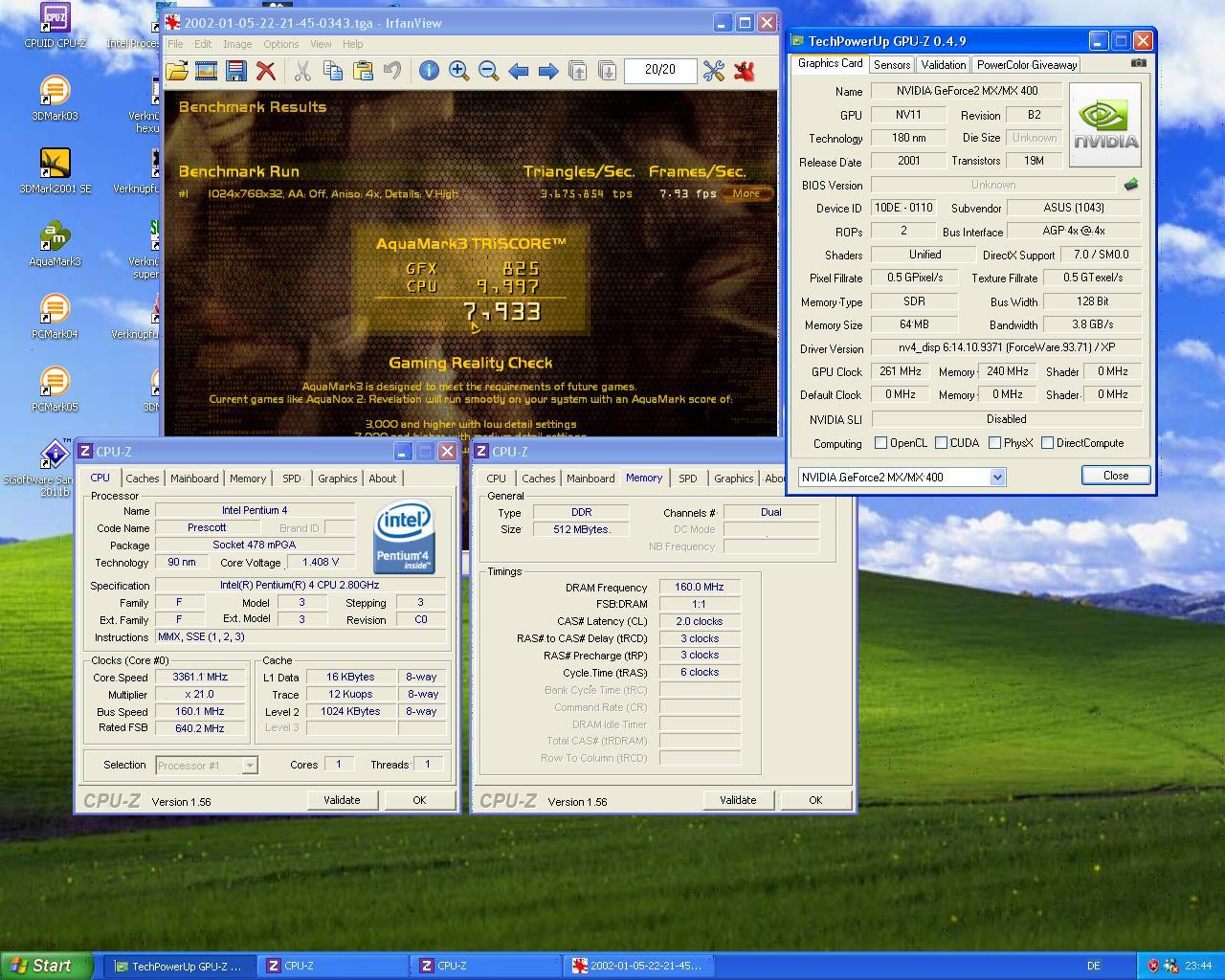Open the AquaMark3 desktop icon
Screen dimensions: 1225x980
(55, 245)
